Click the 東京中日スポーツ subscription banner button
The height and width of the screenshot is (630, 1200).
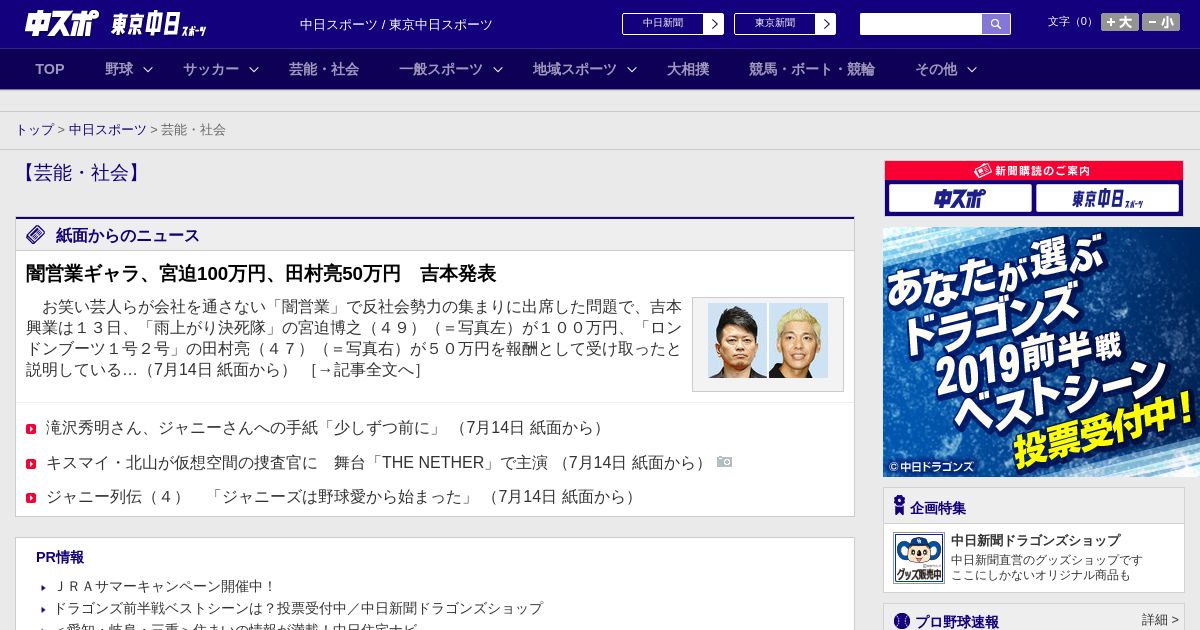click(1107, 198)
